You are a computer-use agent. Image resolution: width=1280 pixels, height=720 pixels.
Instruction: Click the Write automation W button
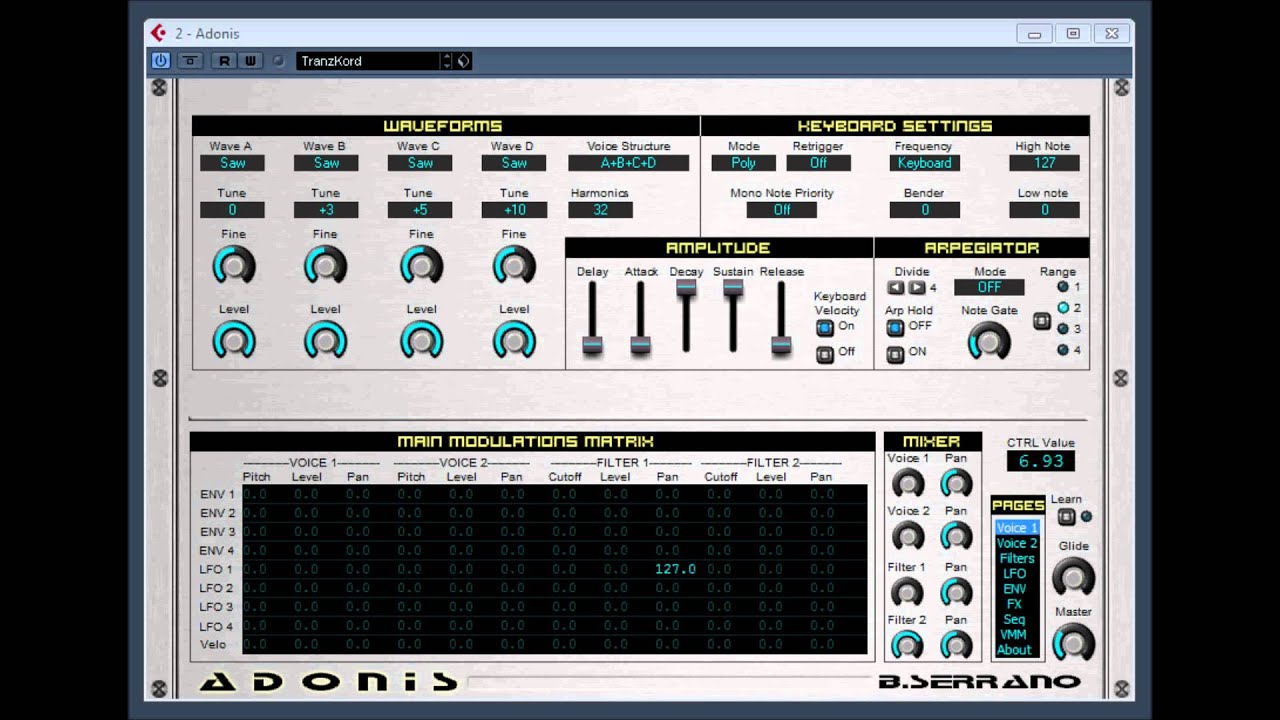(x=250, y=61)
